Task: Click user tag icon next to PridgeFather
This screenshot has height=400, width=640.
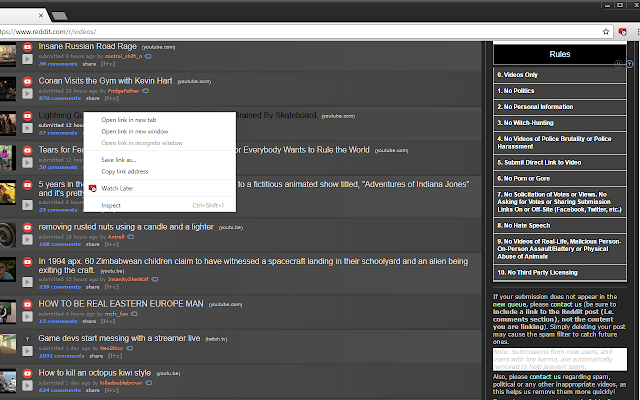Action: click(145, 91)
